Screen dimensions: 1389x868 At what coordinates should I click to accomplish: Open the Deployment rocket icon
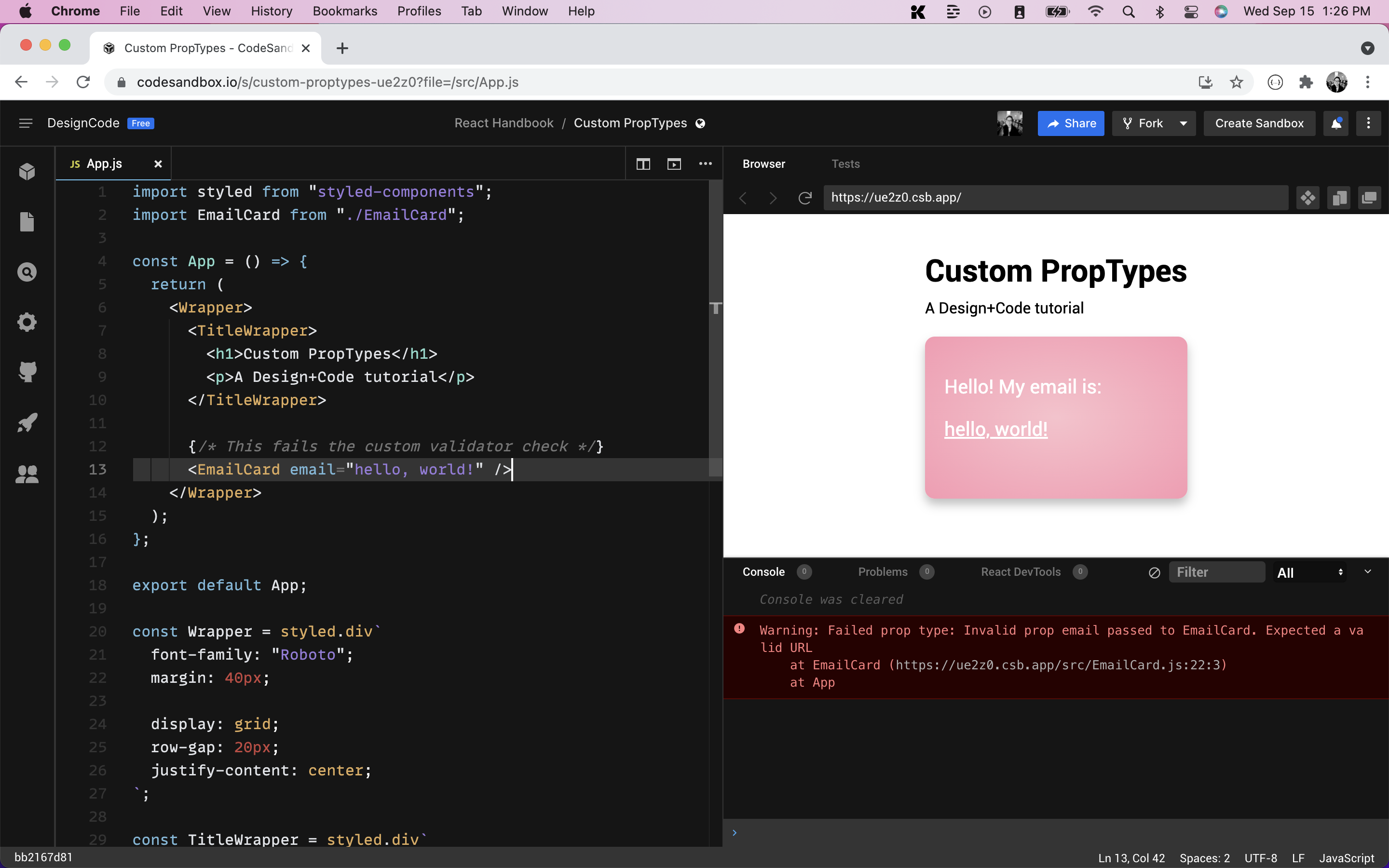[x=27, y=422]
